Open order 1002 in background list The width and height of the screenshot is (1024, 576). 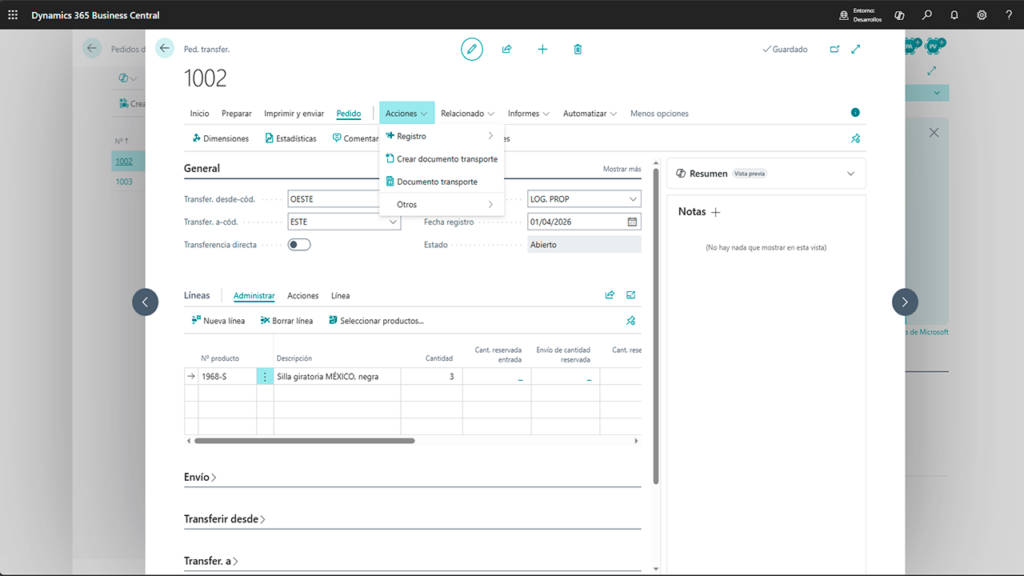124,161
